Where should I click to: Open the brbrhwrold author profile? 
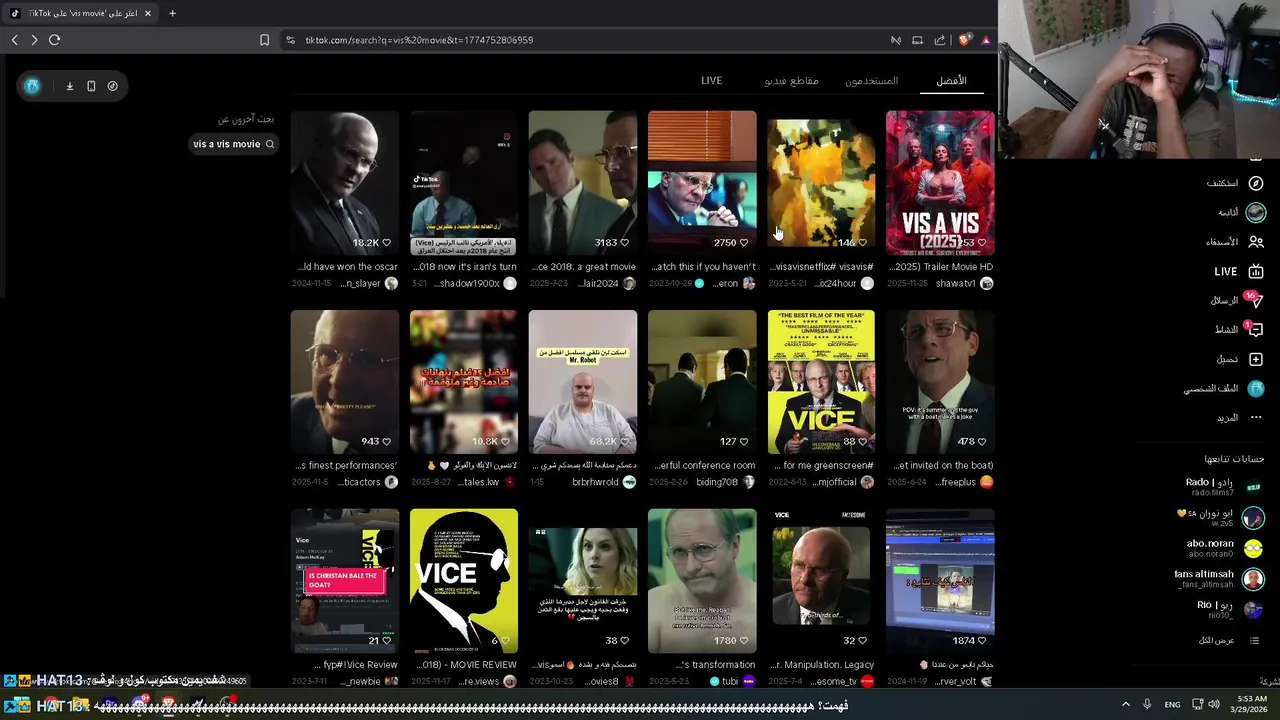(604, 482)
